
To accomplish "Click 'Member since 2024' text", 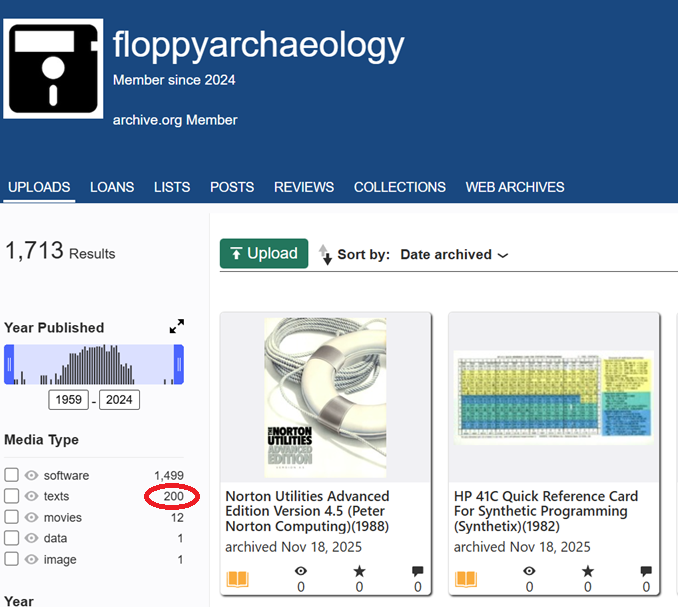I will point(174,80).
